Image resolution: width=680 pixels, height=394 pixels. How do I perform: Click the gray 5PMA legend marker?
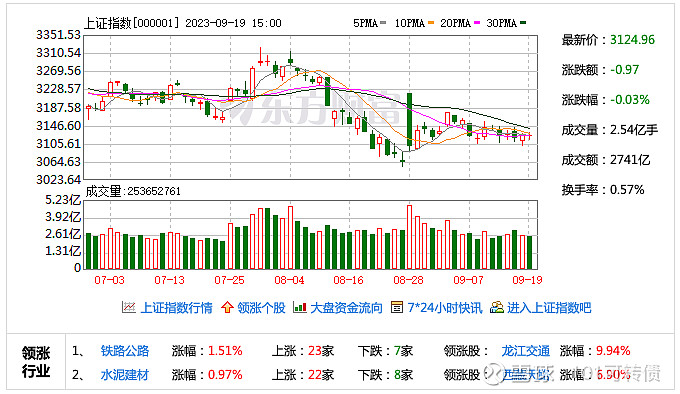pos(382,23)
